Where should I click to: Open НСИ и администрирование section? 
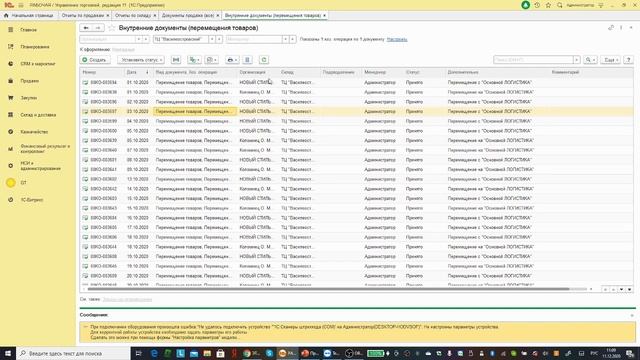(x=40, y=166)
